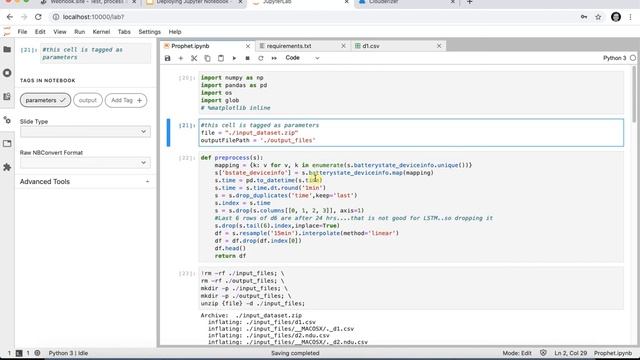
Task: Open the browser three-dot menu
Action: [631, 17]
